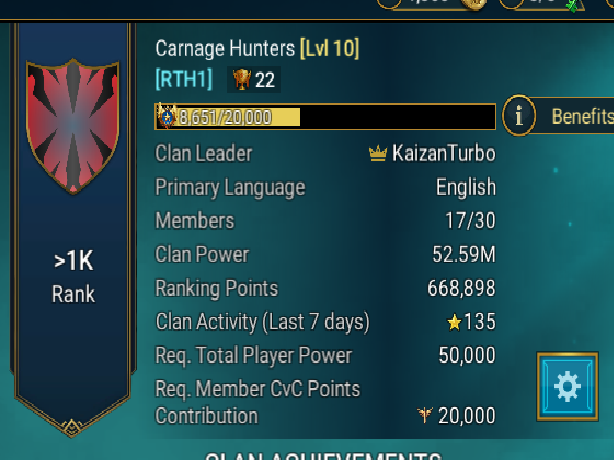Click the yellow star icon next to 135
This screenshot has height=460, width=614.
(454, 323)
